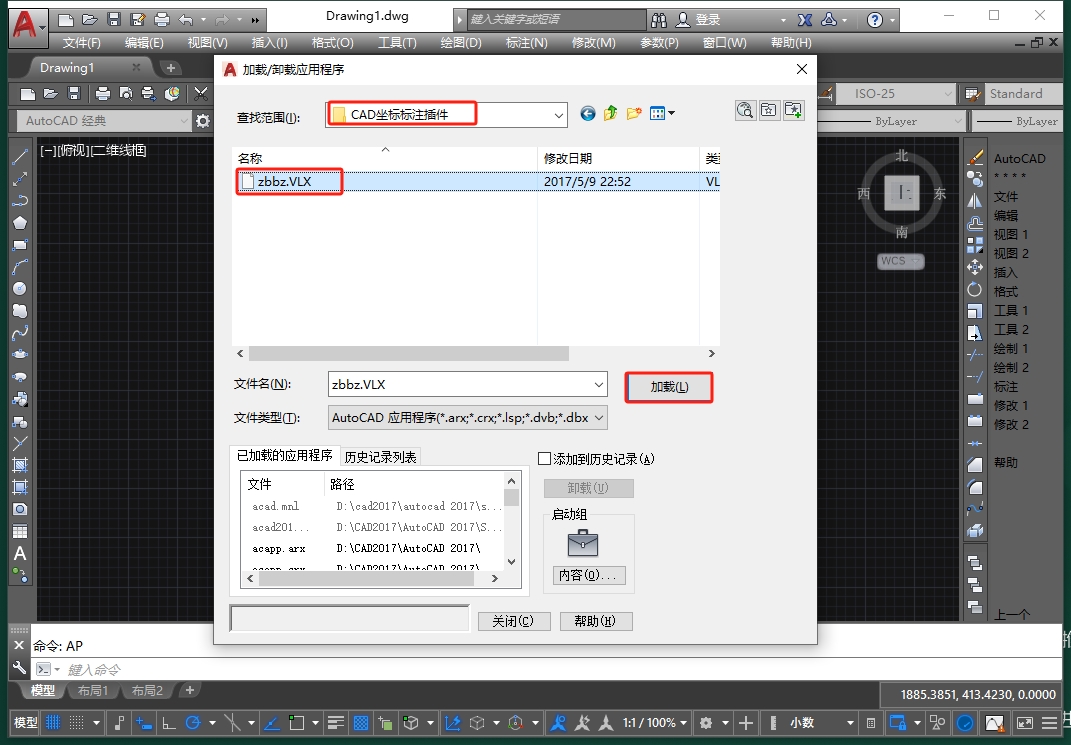Open the WCS dropdown under the ViewCube

point(900,261)
